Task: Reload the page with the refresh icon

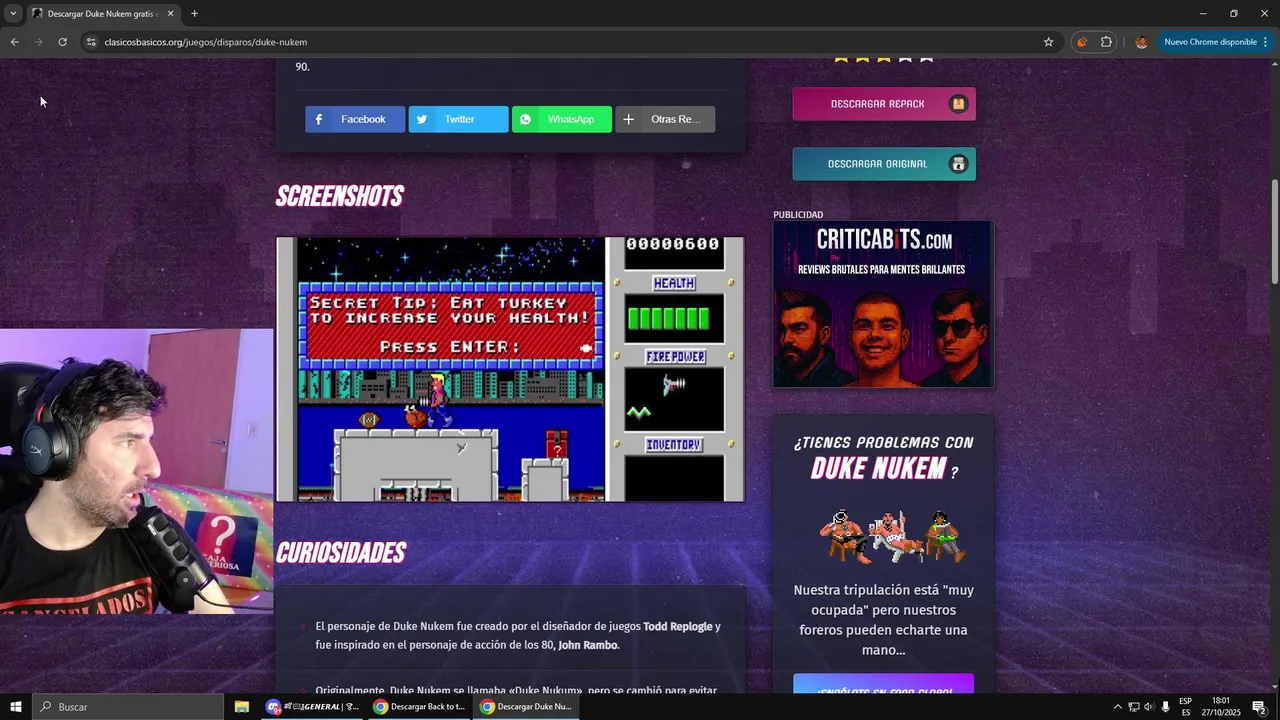Action: coord(62,42)
